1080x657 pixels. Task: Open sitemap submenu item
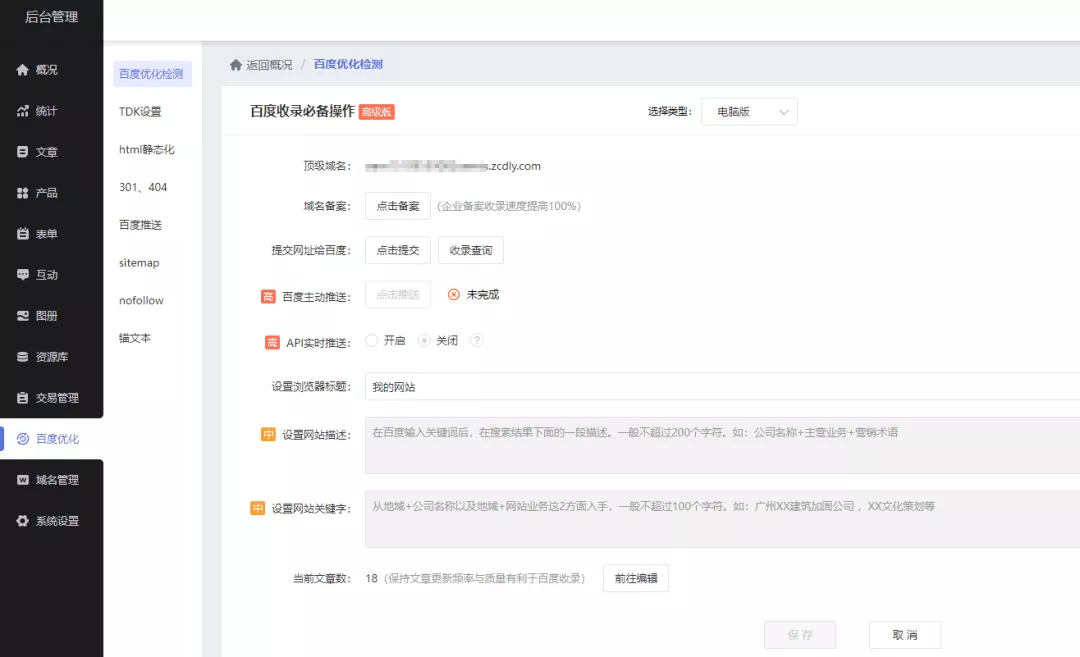click(x=138, y=262)
